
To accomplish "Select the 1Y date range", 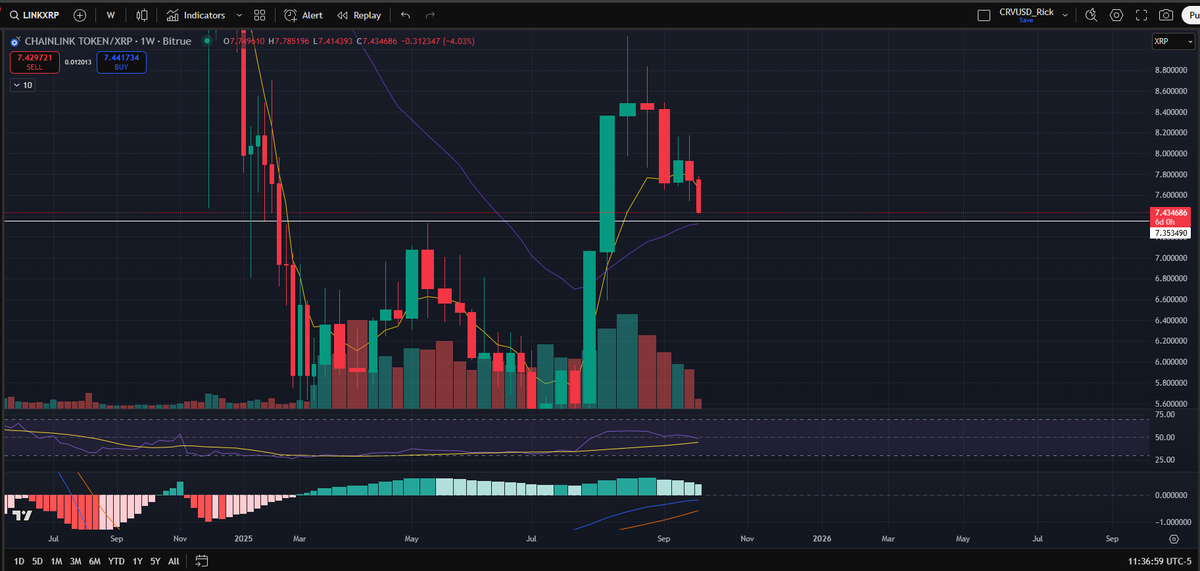I will [137, 561].
